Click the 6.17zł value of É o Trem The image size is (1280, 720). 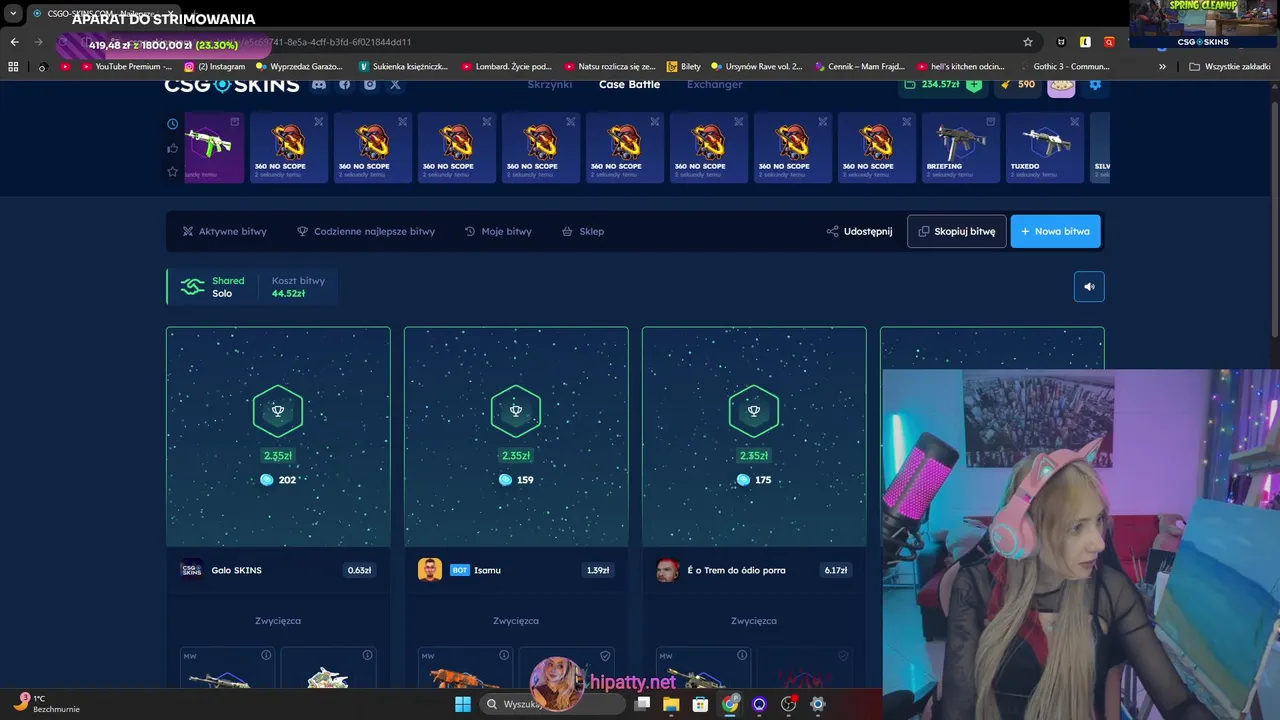[x=835, y=570]
